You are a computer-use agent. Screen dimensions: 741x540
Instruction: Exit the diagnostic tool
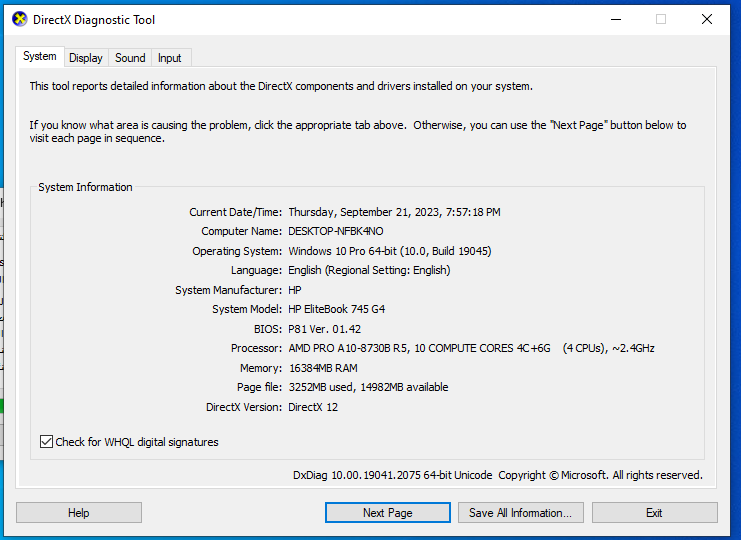pyautogui.click(x=655, y=513)
